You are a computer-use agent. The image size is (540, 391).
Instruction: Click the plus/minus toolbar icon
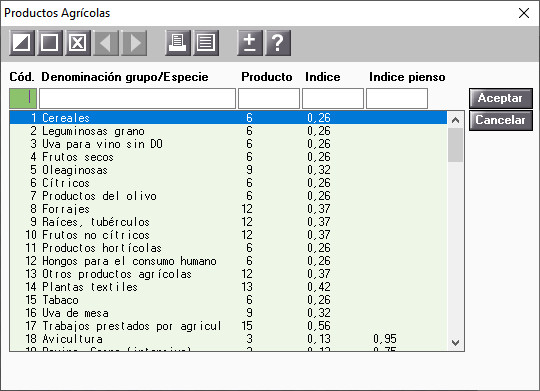pos(250,43)
